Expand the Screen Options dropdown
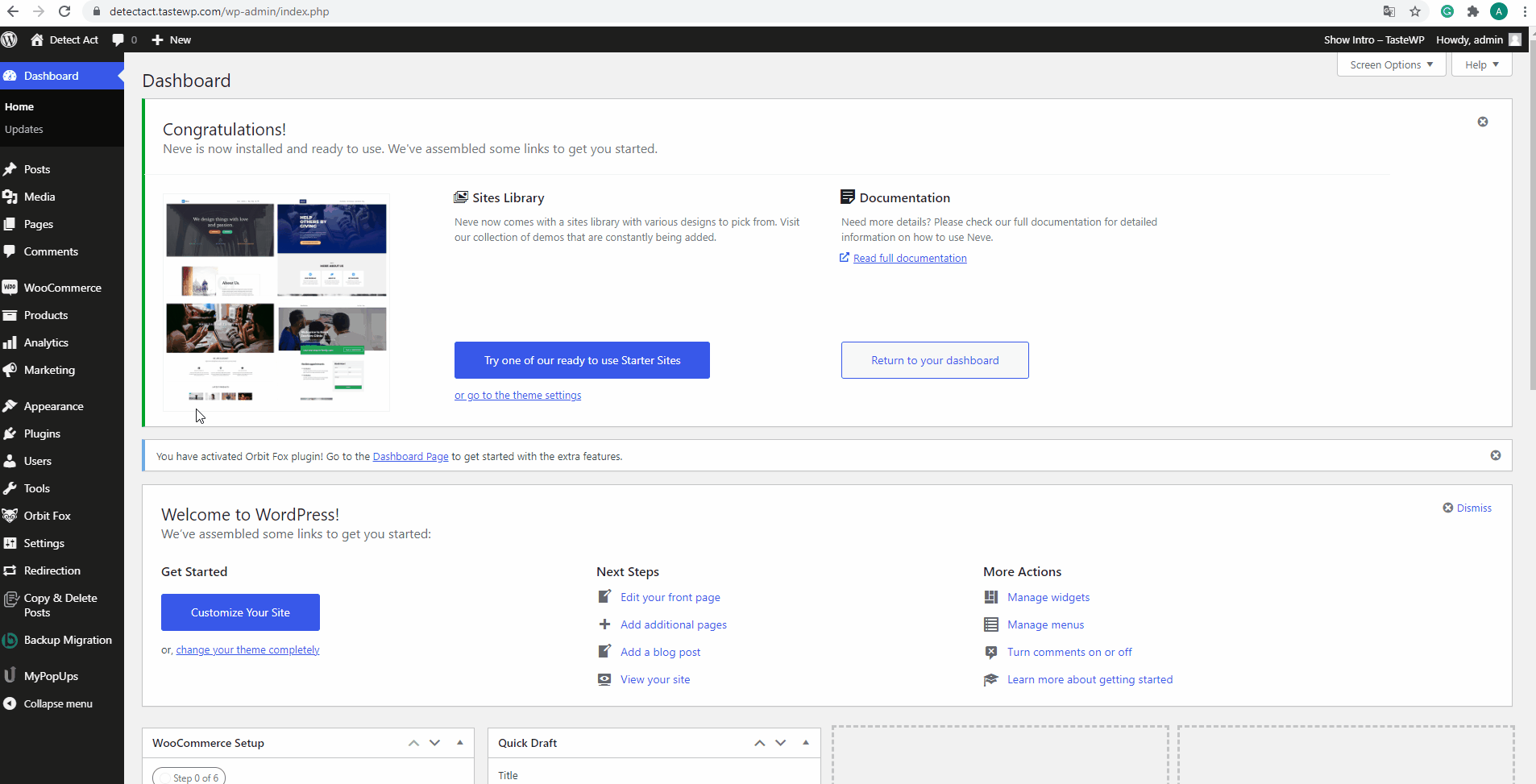 1392,64
